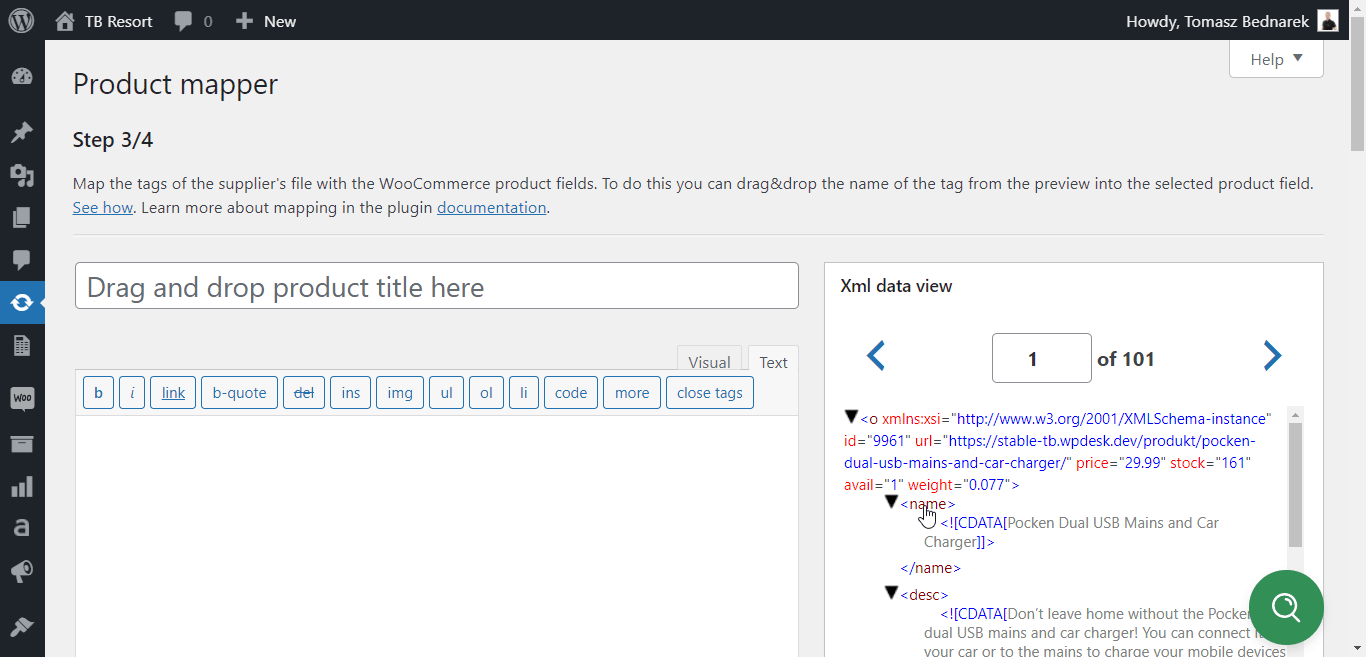Click the <desc> opening tag text
Screen dimensions: 1366x657
(x=925, y=595)
